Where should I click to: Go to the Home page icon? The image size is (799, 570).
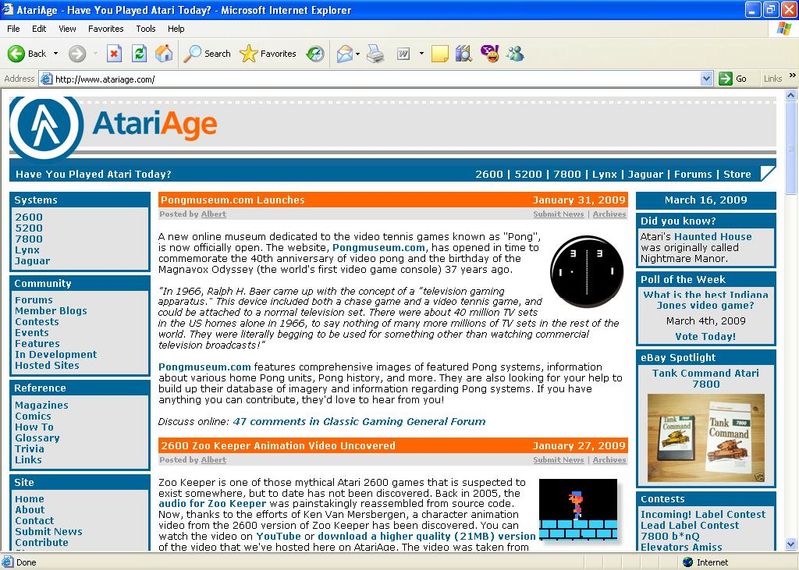tap(164, 53)
